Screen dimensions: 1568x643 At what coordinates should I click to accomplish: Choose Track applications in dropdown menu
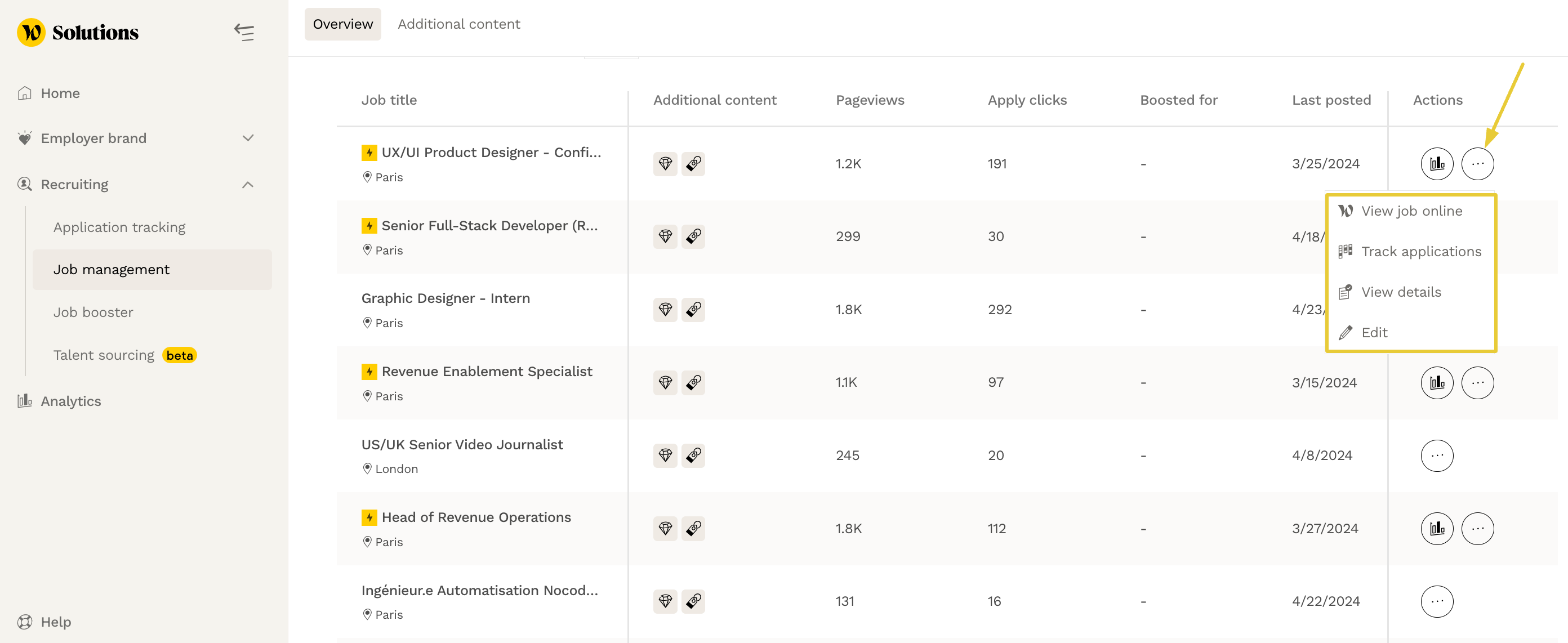(x=1420, y=252)
